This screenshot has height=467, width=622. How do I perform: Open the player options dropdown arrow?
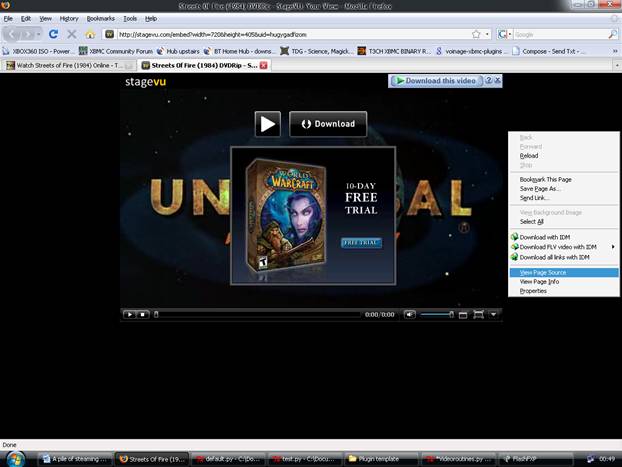[x=493, y=315]
